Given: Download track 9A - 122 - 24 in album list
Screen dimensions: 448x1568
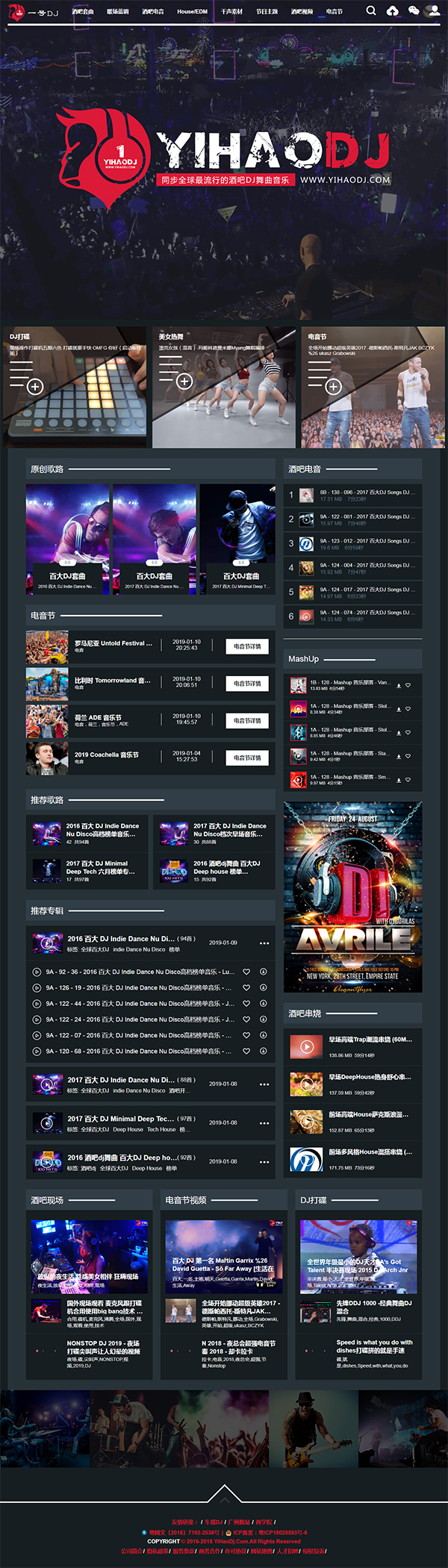Looking at the screenshot, I should pos(263,1019).
